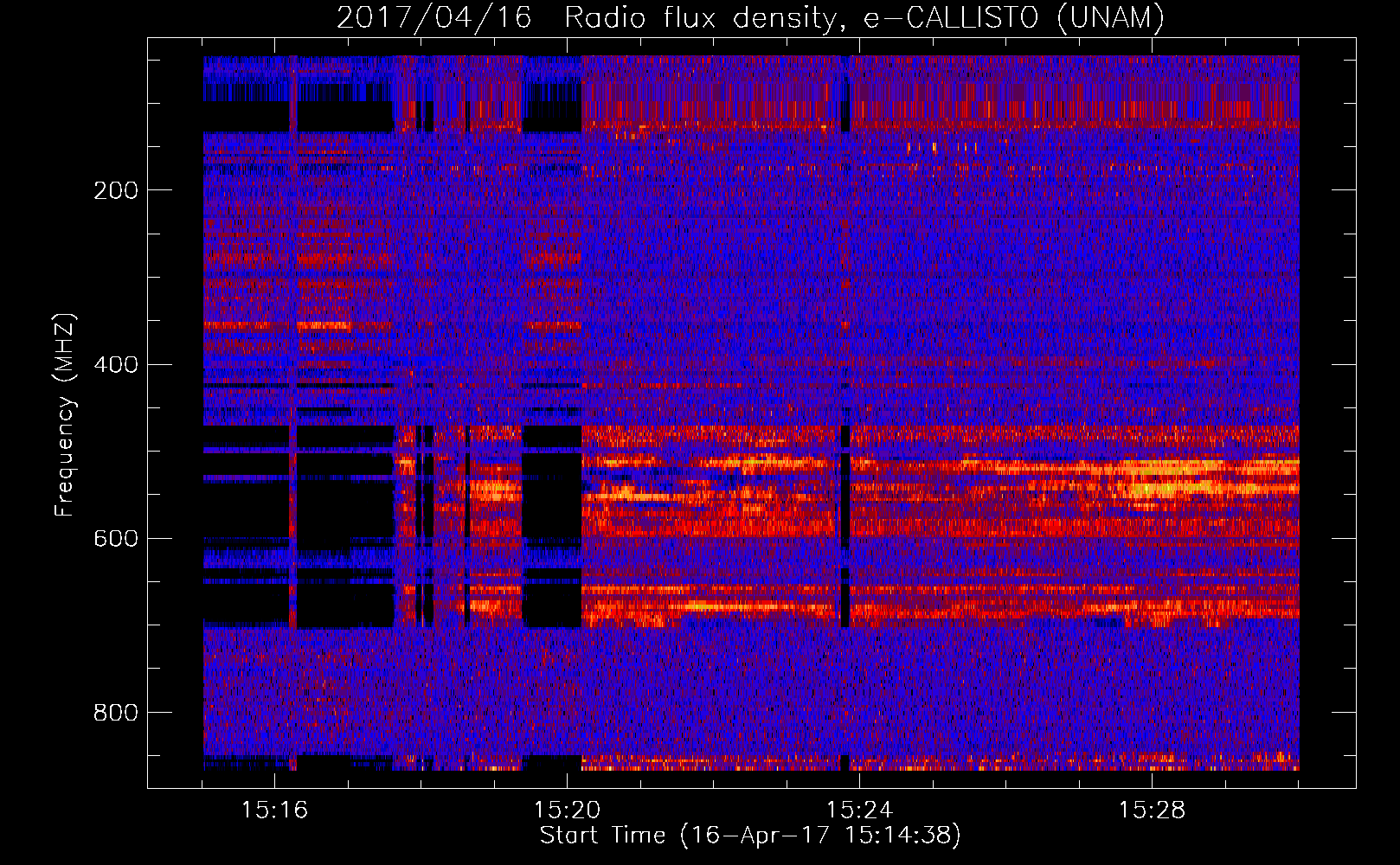1400x865 pixels.
Task: Click the '400' frequency tick label
Action: coord(116,364)
